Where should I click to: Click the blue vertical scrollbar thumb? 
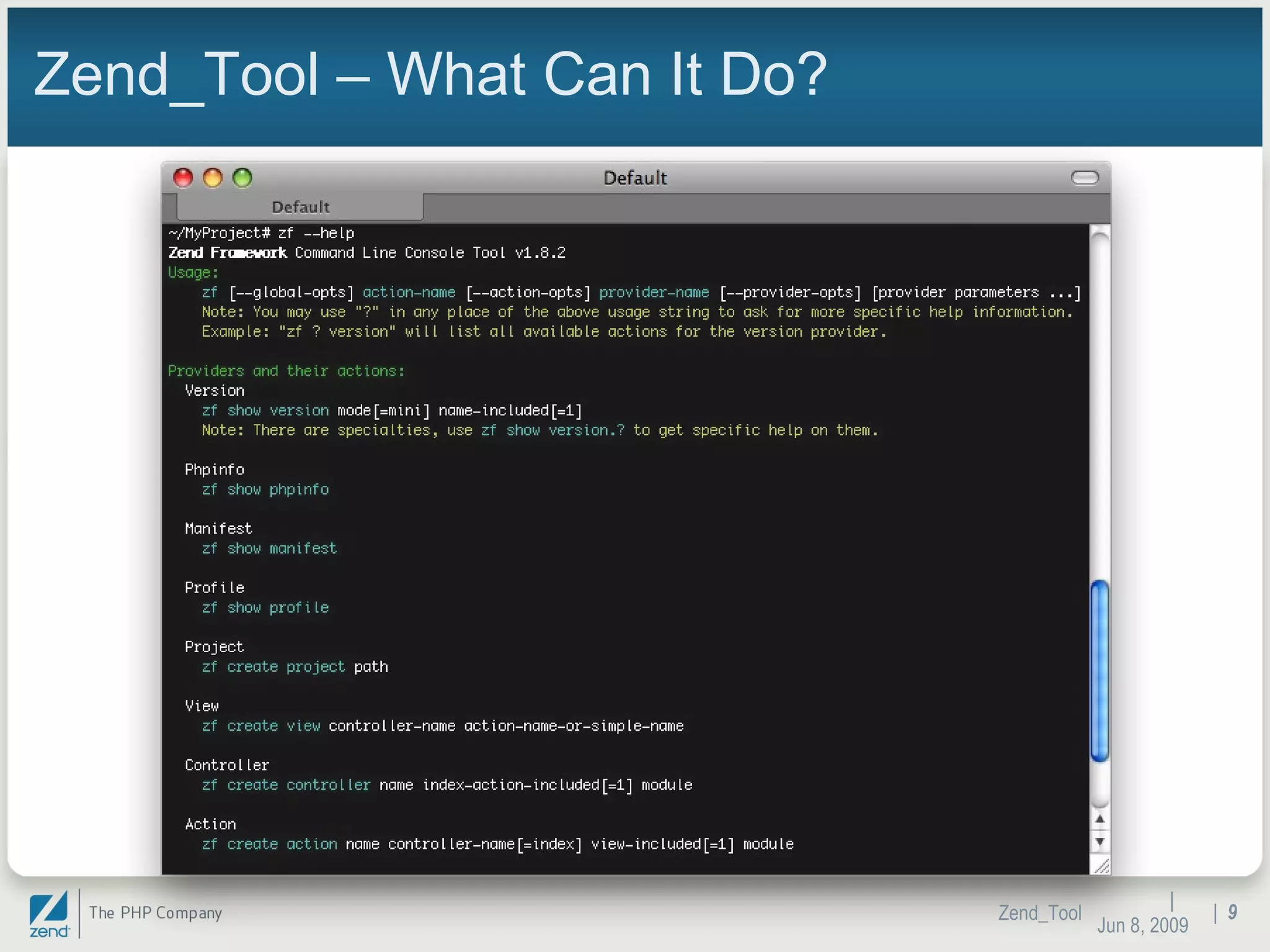[1099, 671]
